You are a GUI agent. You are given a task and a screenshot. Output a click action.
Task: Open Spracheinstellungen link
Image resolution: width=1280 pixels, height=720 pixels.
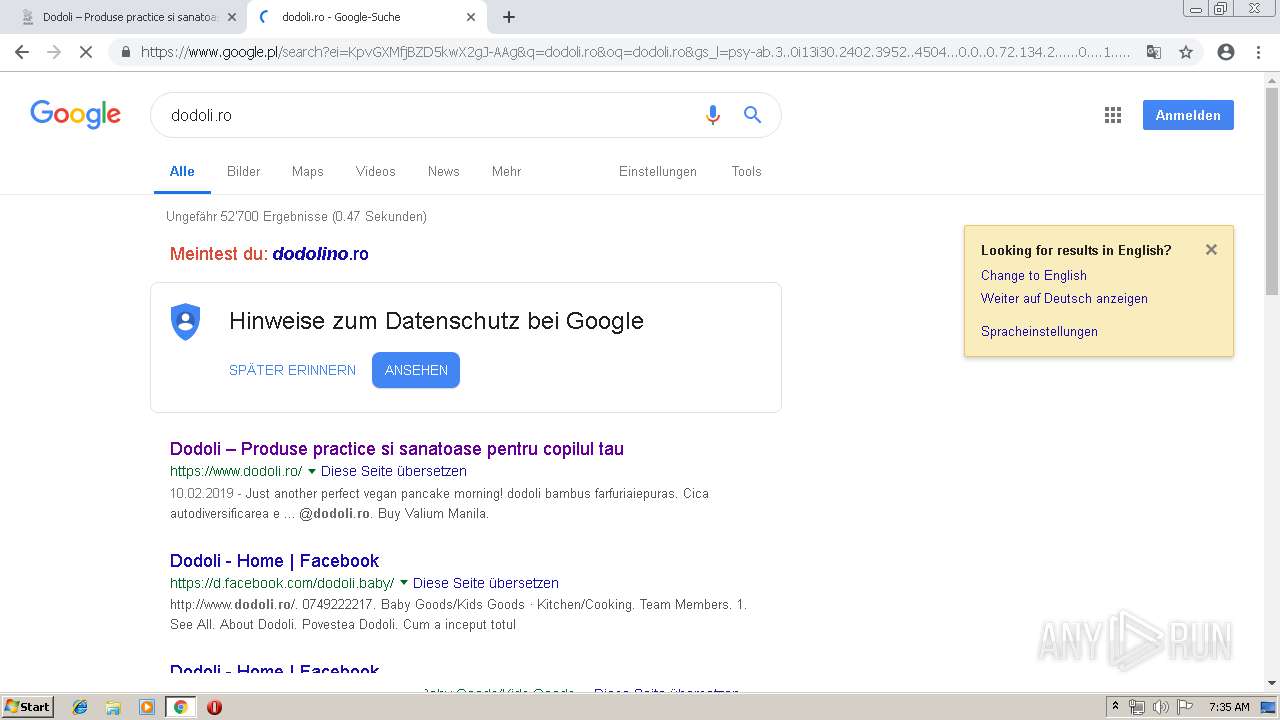tap(1039, 331)
